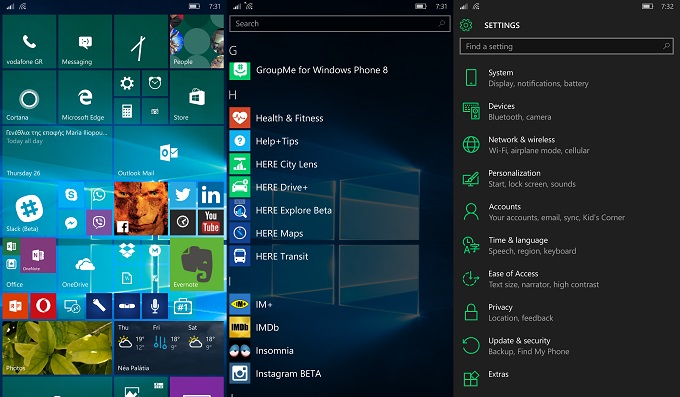Launch IM+ from app list

(252, 305)
